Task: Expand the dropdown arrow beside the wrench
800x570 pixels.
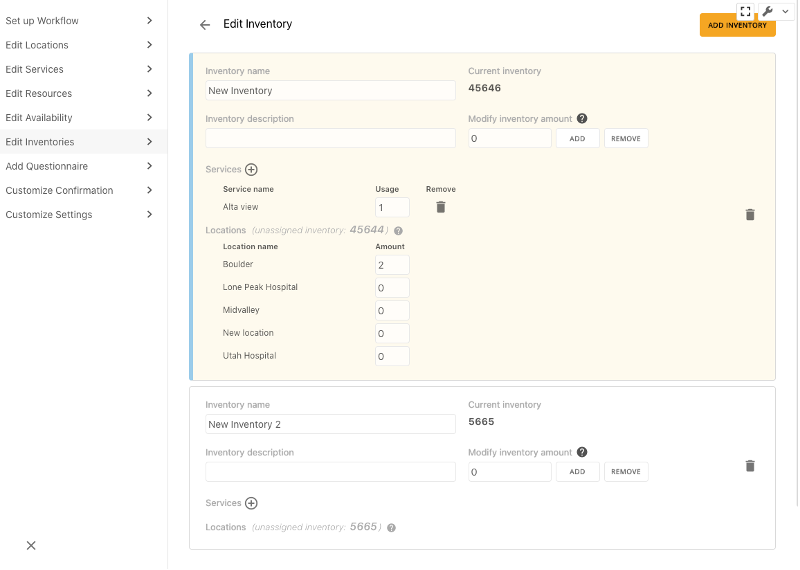Action: point(785,11)
